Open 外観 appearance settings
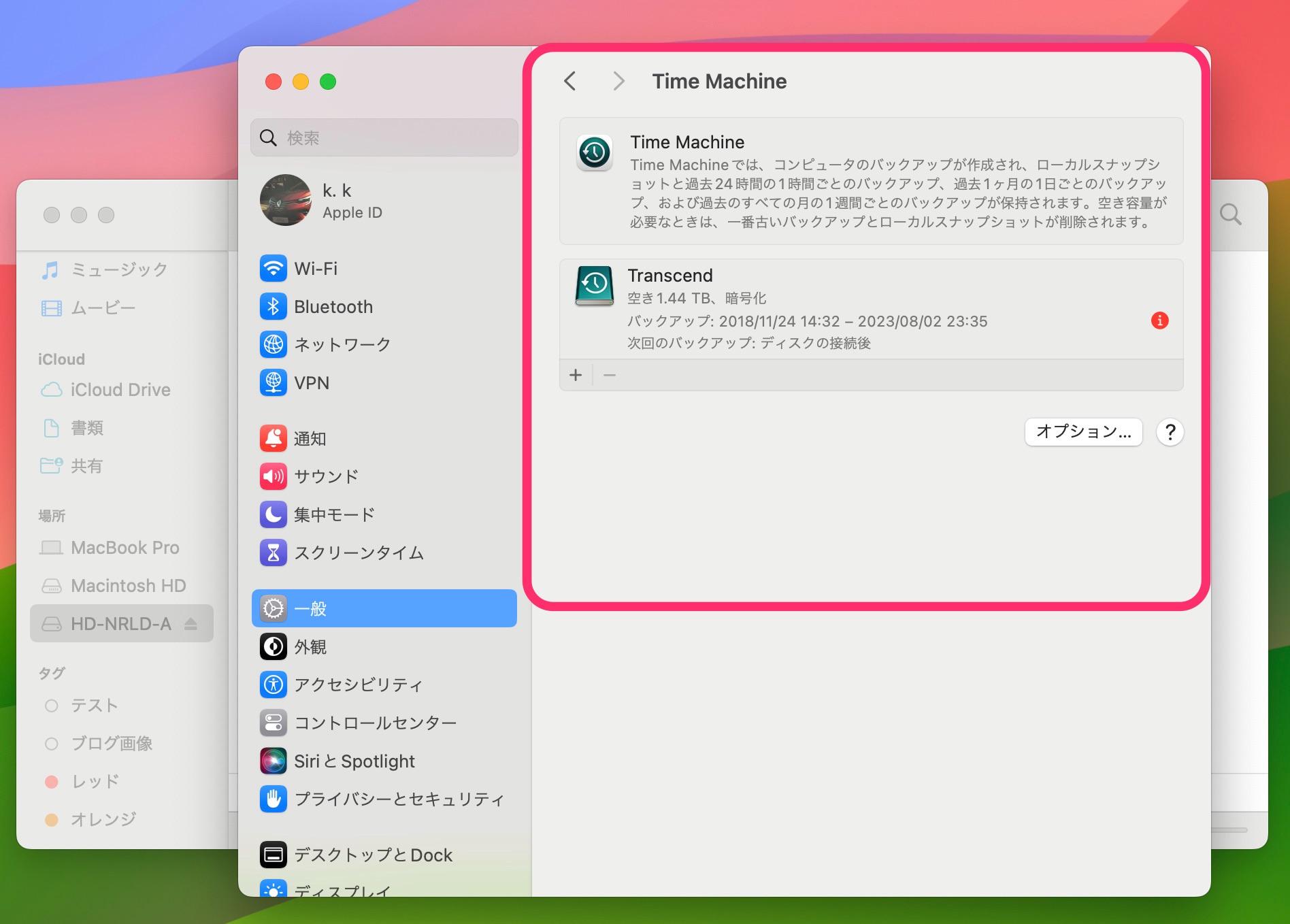The width and height of the screenshot is (1290, 924). [x=384, y=647]
